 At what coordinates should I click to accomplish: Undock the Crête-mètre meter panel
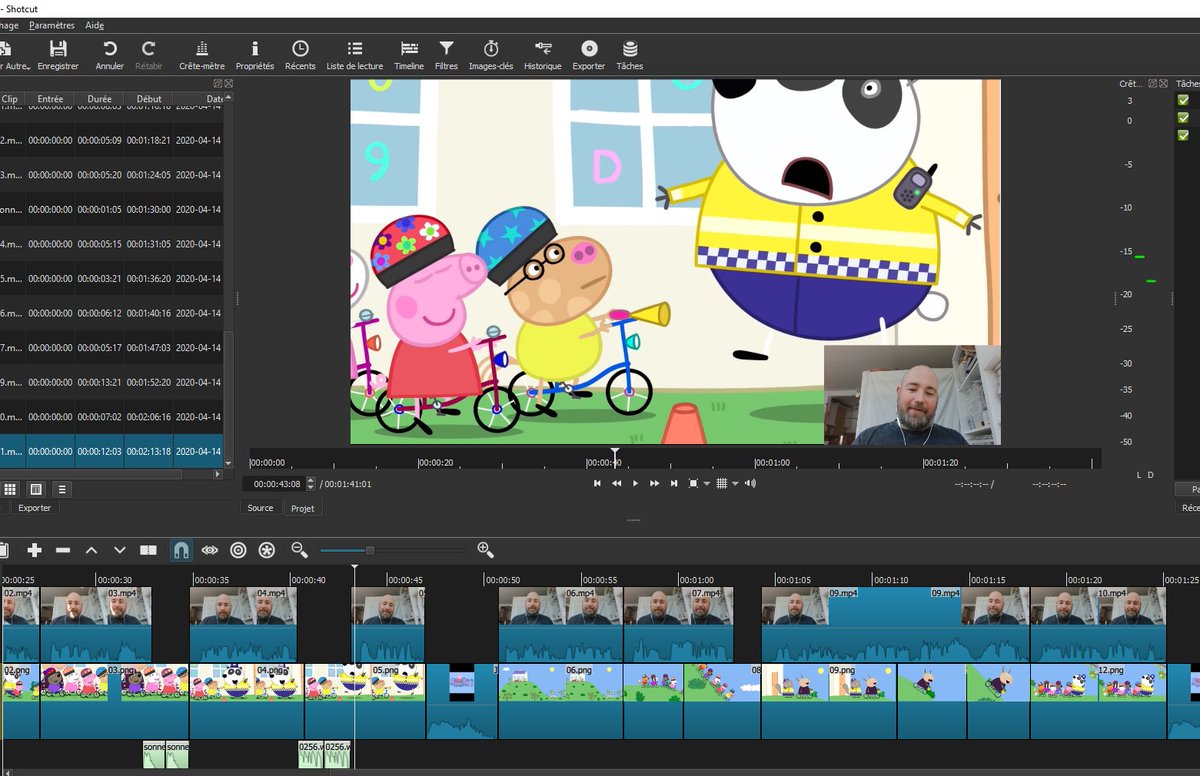click(x=1152, y=83)
